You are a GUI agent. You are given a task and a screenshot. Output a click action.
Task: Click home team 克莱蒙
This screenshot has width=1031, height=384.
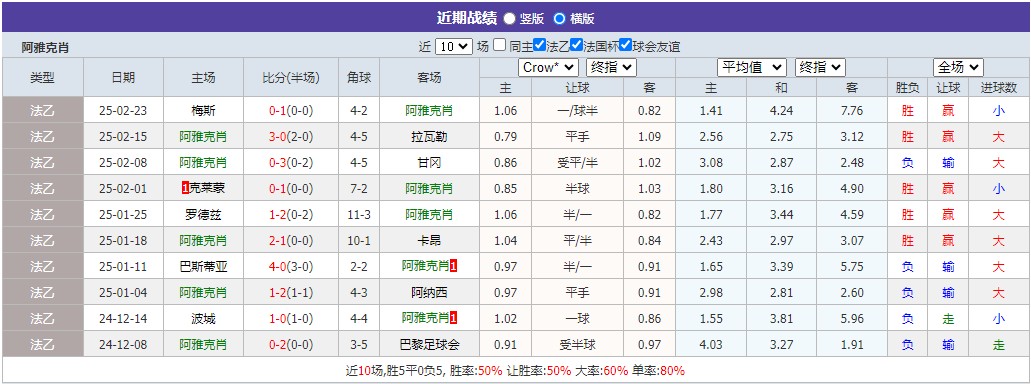(207, 189)
